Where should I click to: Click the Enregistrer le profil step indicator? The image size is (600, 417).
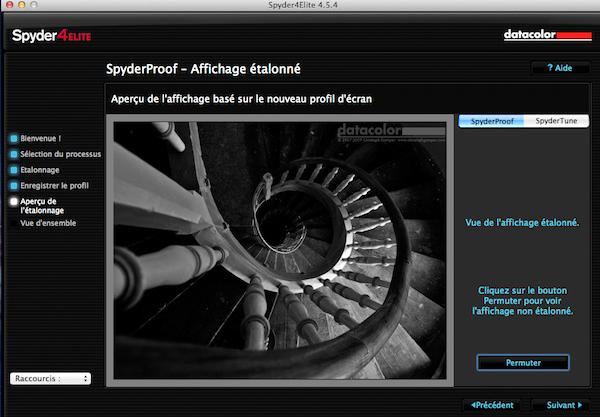coord(14,186)
